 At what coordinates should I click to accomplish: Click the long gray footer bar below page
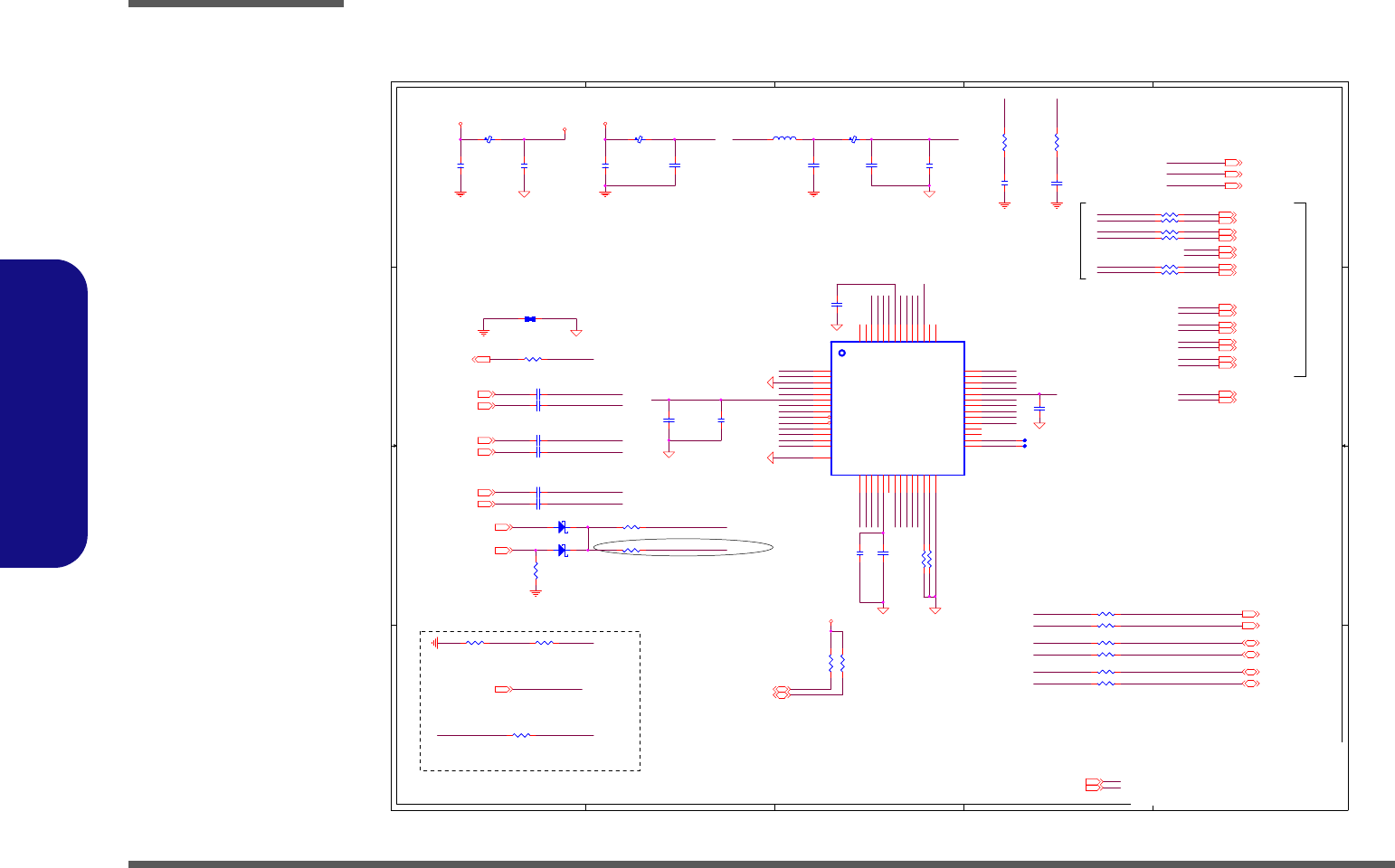pos(762,864)
